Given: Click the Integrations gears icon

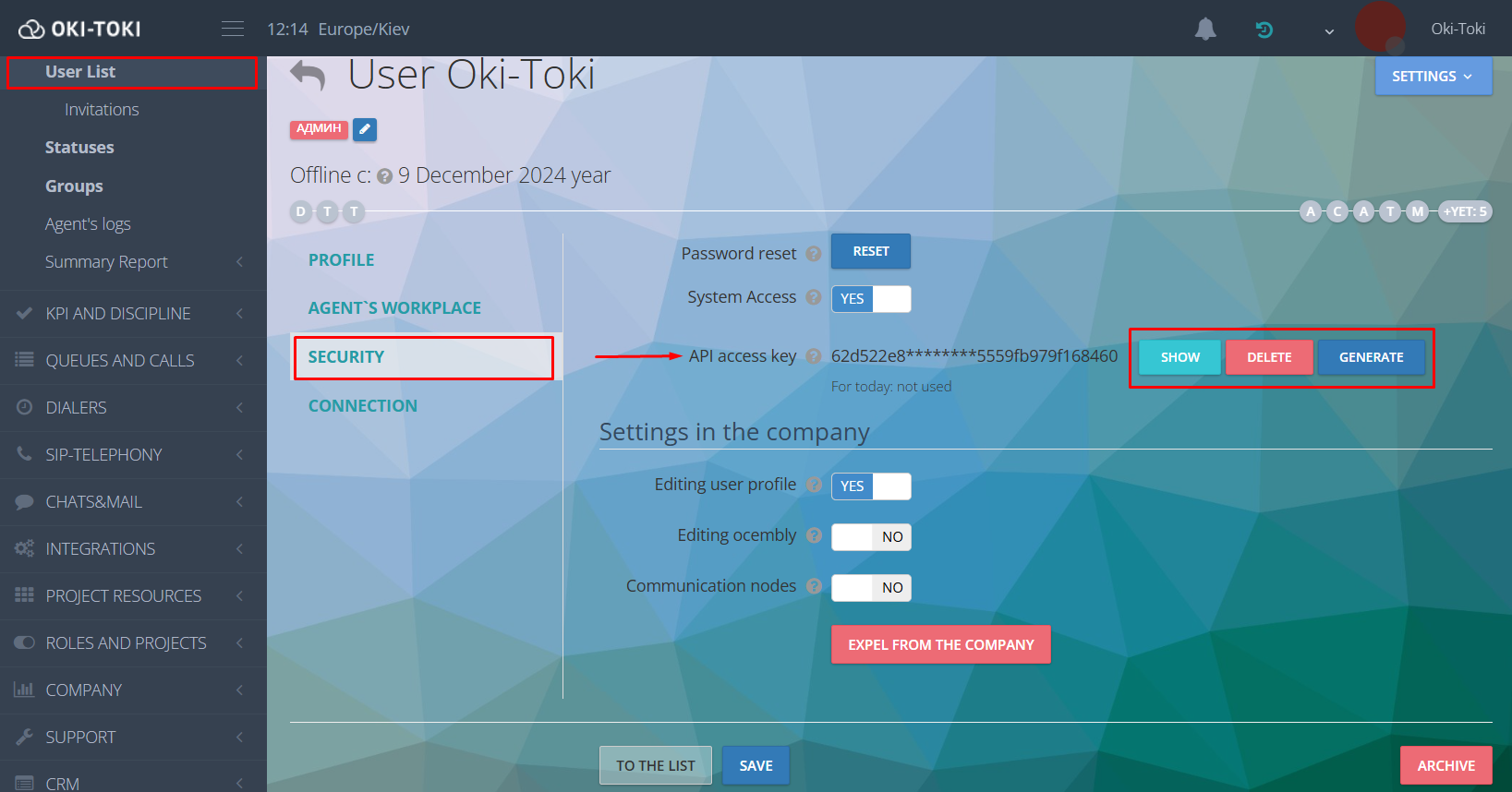Looking at the screenshot, I should tap(25, 548).
